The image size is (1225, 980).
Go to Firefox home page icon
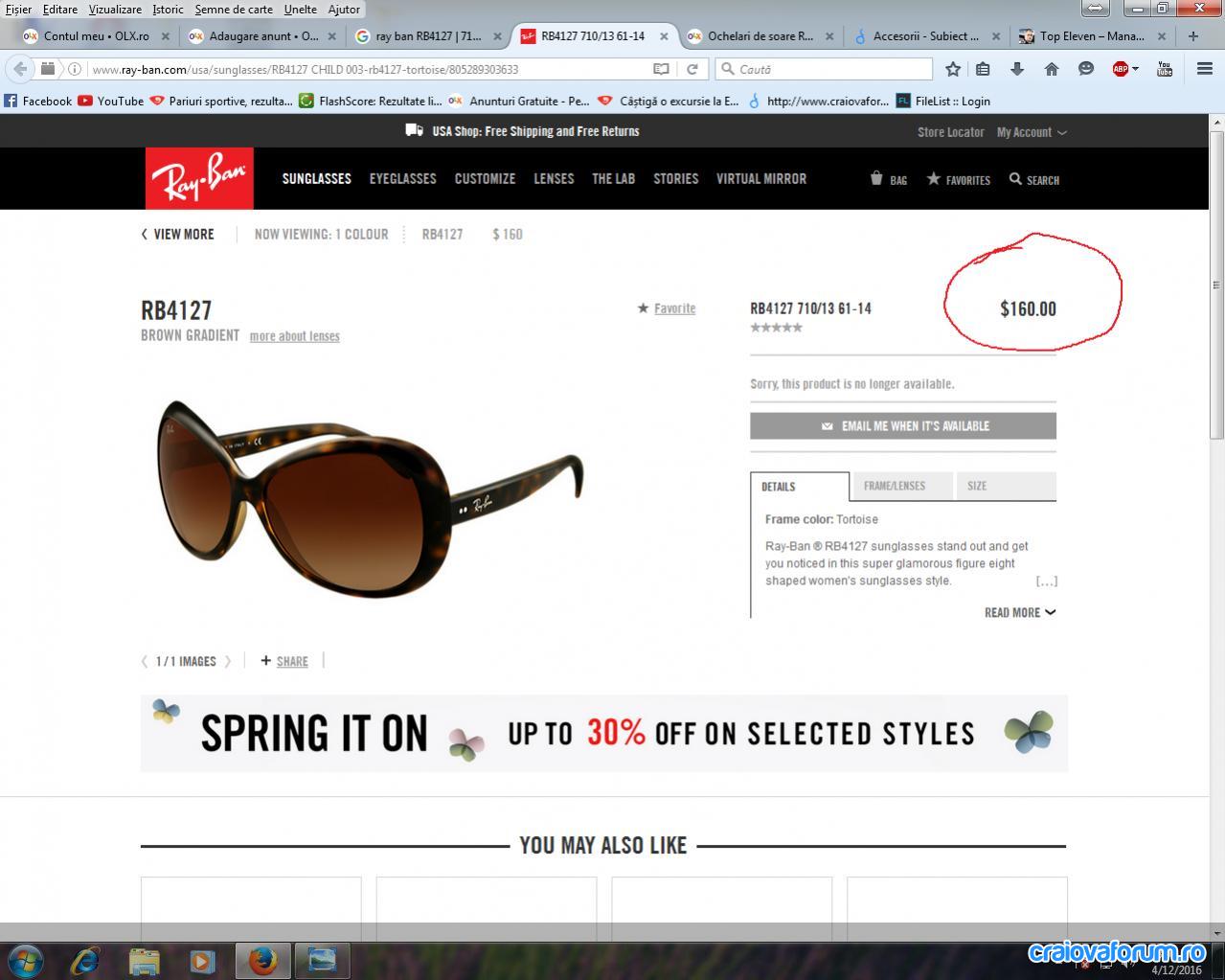(1052, 69)
